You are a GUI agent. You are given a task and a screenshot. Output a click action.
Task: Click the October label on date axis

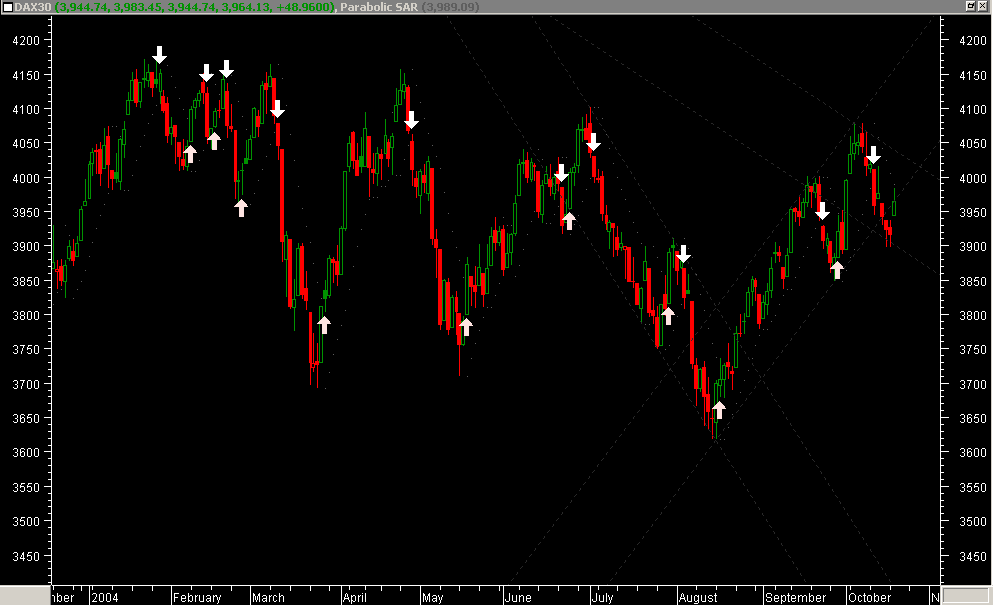point(870,597)
